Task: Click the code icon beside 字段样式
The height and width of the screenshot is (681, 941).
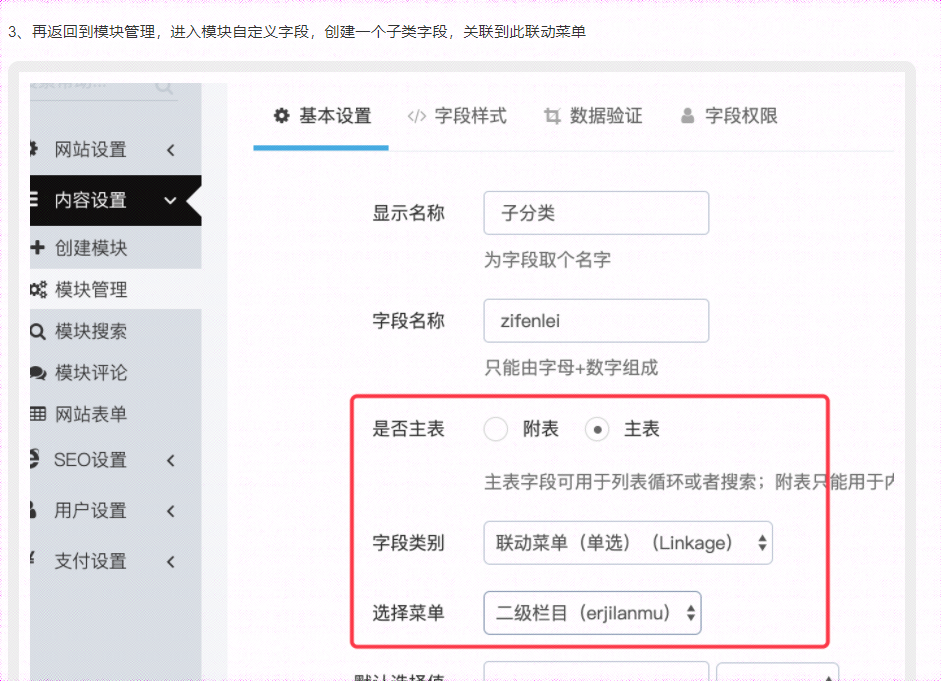Action: pos(416,116)
